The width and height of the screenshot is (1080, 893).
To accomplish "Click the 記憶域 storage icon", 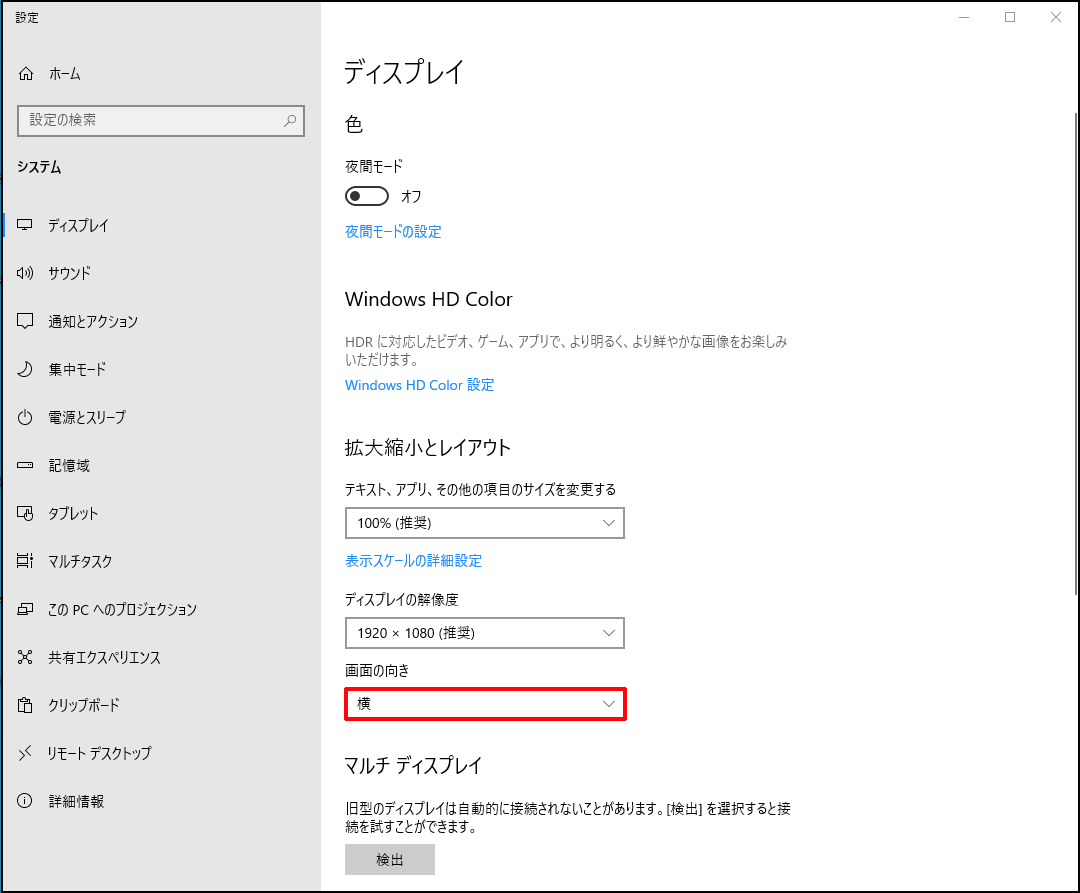I will click(25, 465).
